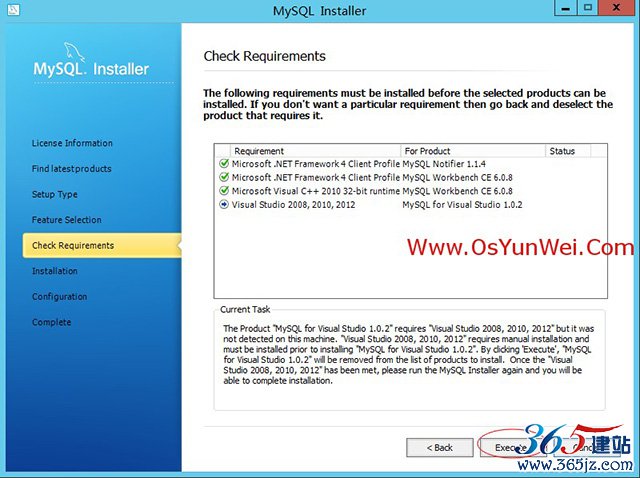This screenshot has height=478, width=640.
Task: Click the installer icon in title bar corner
Action: tap(13, 10)
